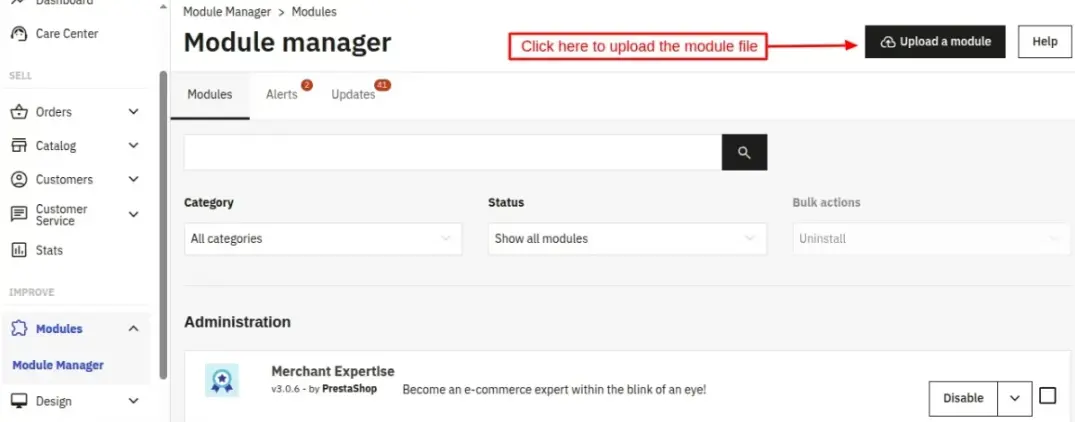Click the Orders basket icon
Screen dimensions: 1075x422
click(19, 112)
